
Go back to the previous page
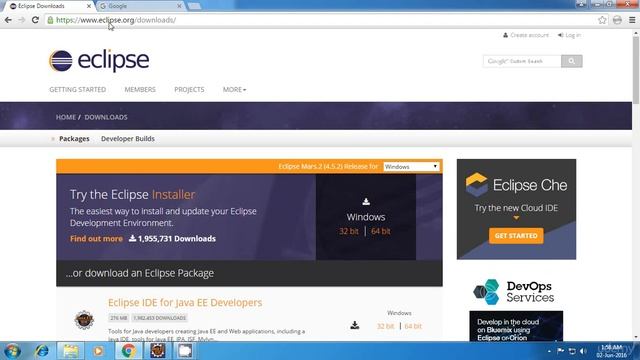(8, 20)
